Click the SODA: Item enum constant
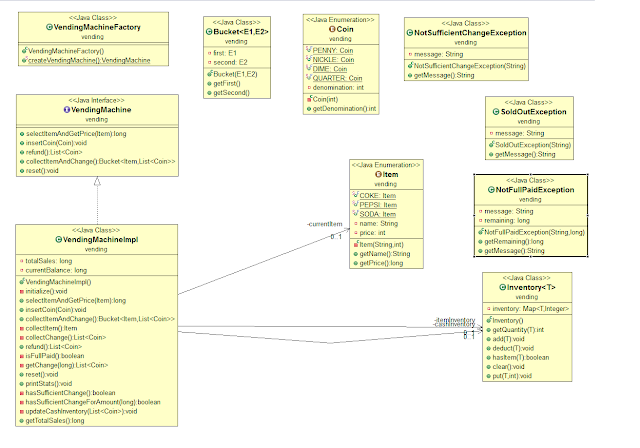Screen dimensions: 640x448 pos(378,215)
